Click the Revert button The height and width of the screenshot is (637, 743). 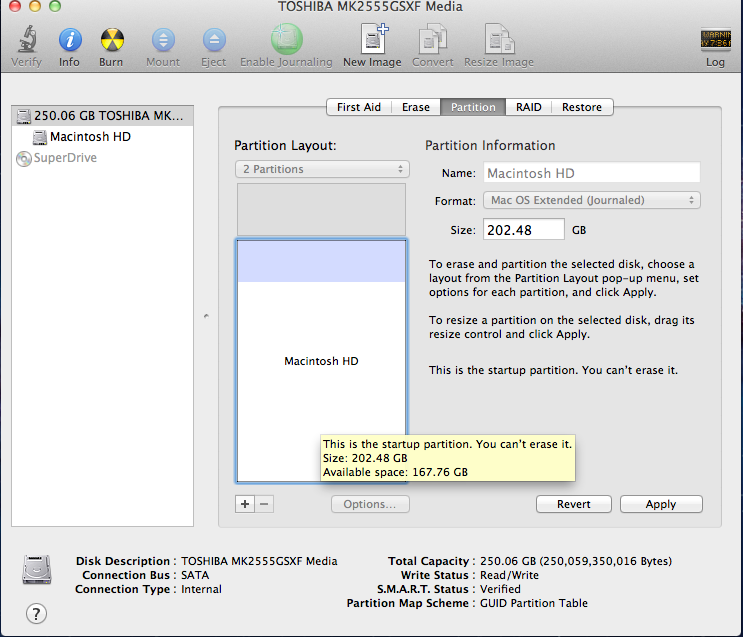click(574, 504)
